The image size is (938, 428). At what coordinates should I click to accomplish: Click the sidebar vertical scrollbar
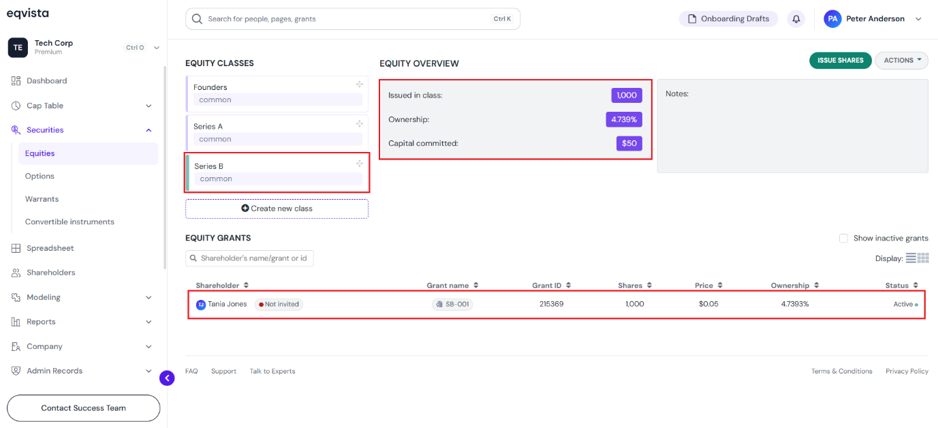pos(165,168)
